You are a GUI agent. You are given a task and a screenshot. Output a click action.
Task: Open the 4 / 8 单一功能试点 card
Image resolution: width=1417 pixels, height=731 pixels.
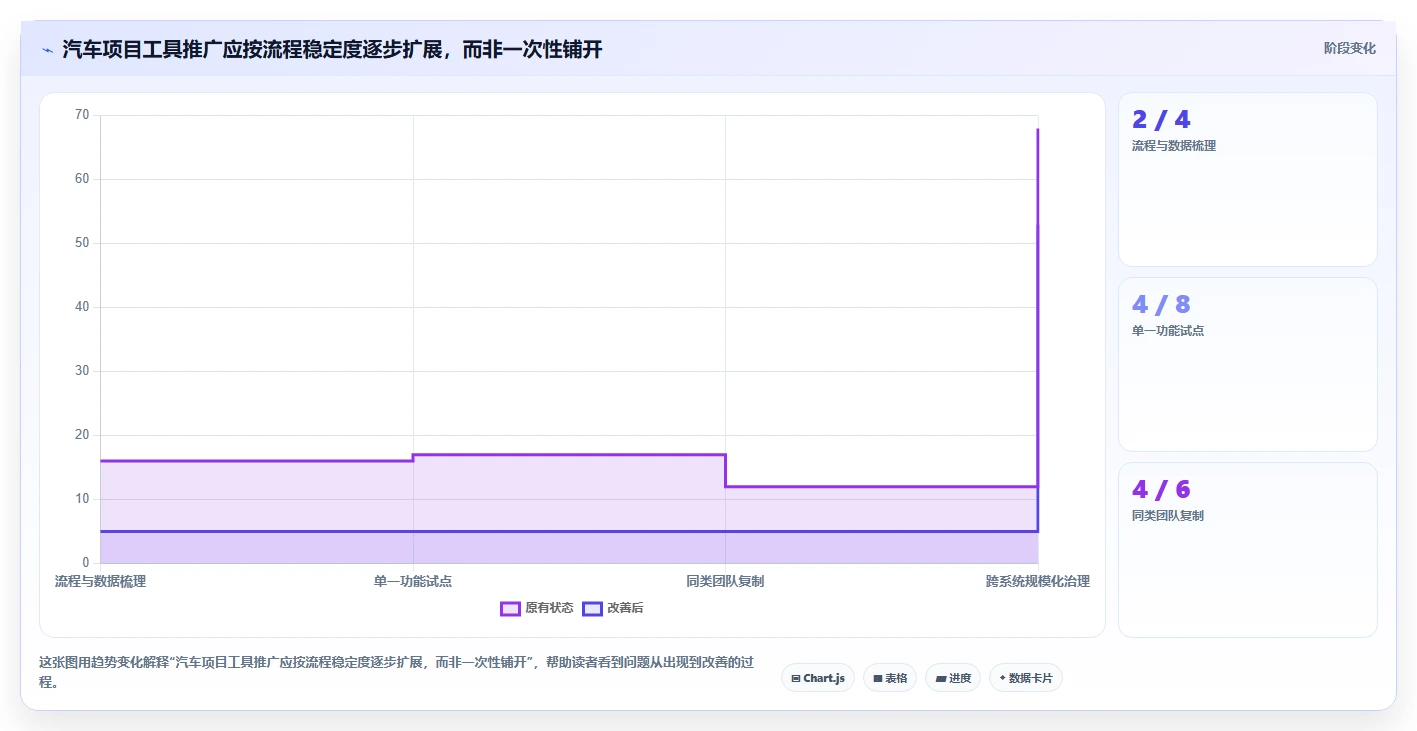1248,365
